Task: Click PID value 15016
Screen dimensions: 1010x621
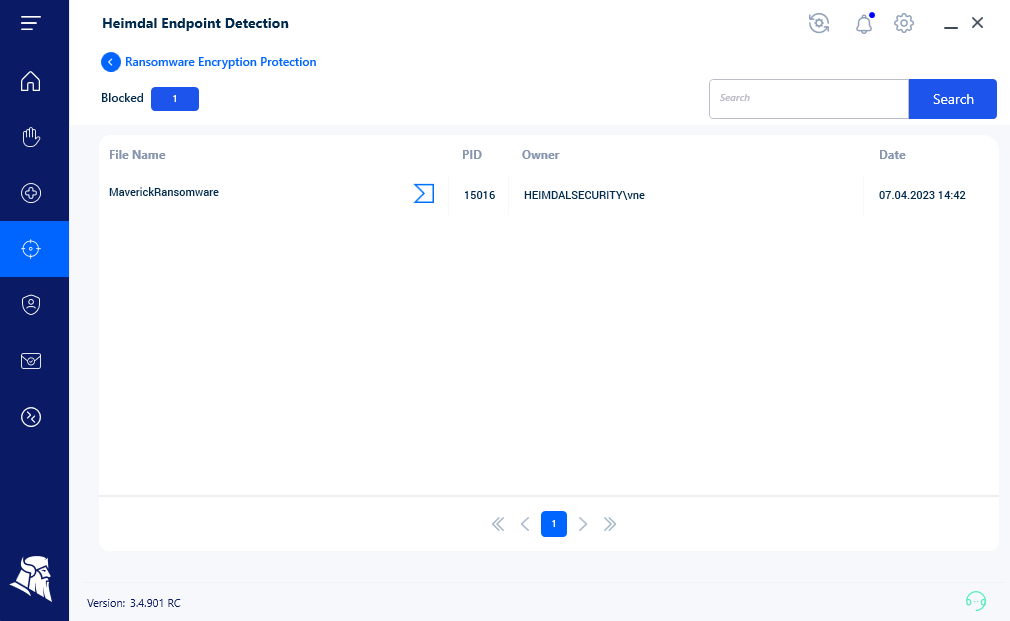Action: point(479,195)
